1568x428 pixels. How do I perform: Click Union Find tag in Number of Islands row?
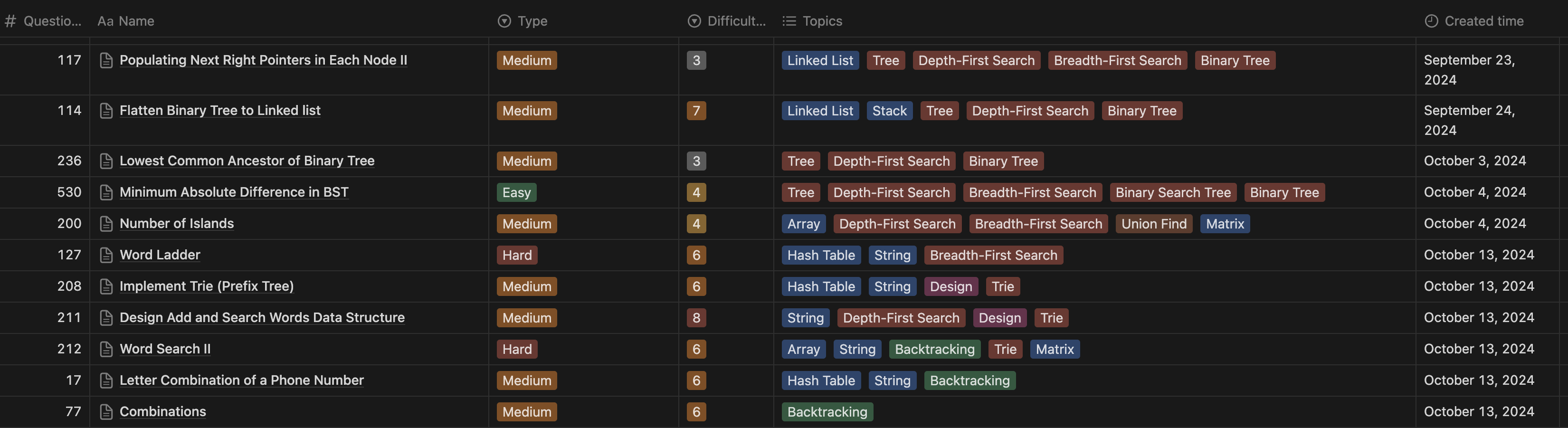pyautogui.click(x=1153, y=224)
